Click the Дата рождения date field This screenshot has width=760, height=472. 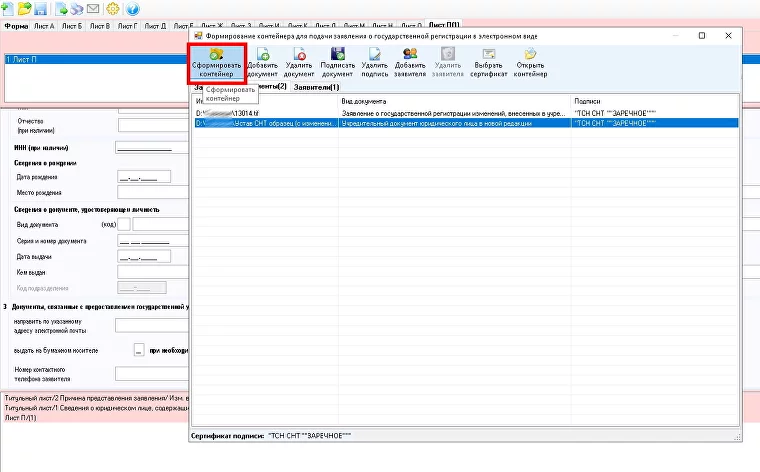coord(144,177)
